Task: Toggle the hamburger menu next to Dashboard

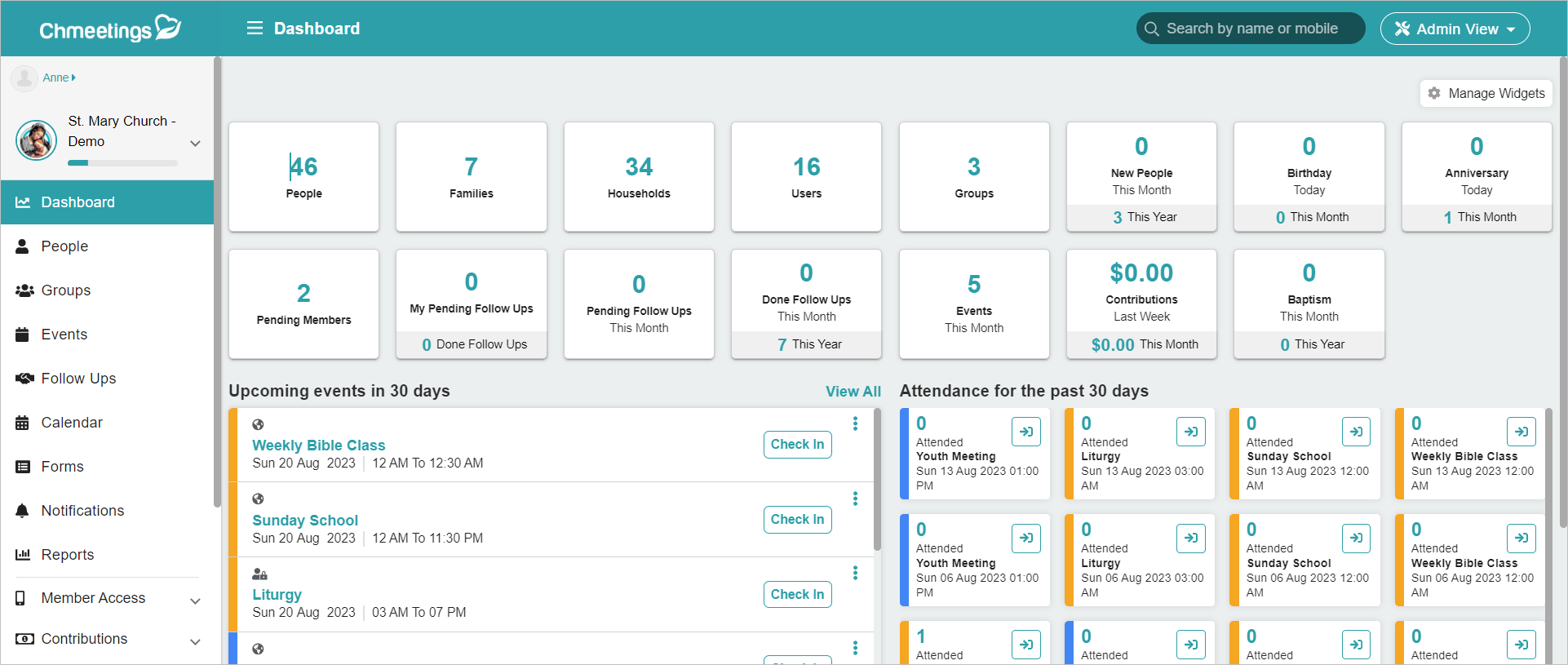Action: [x=255, y=29]
